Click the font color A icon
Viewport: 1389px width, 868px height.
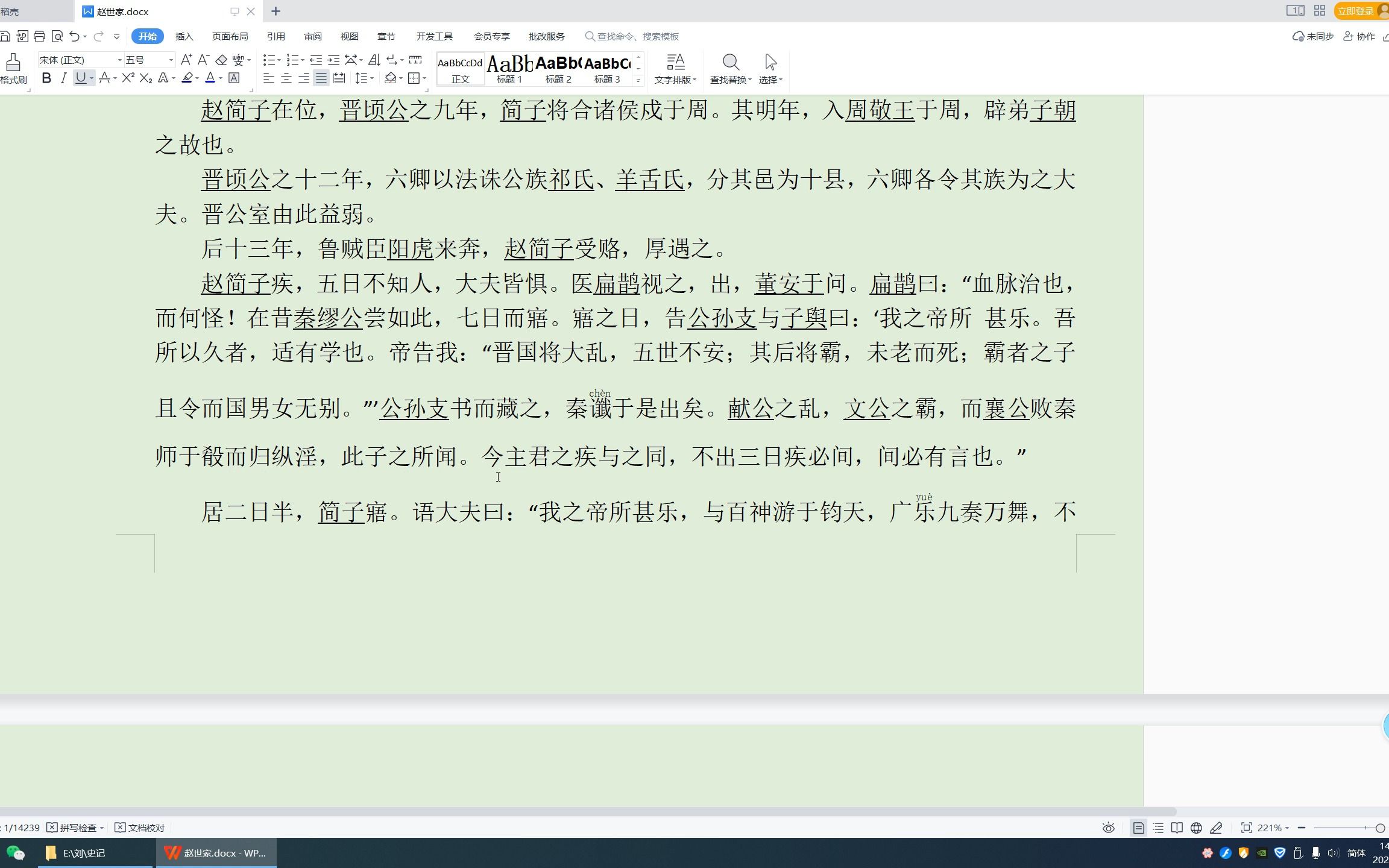[x=210, y=78]
